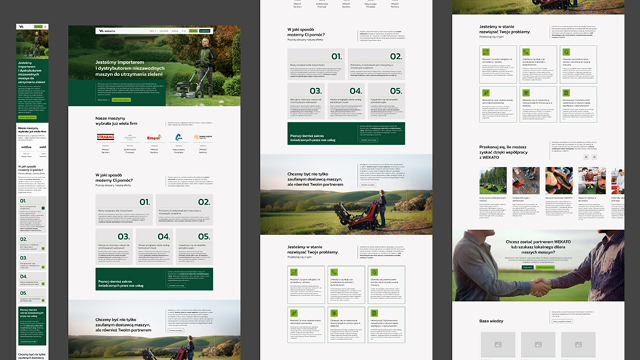640x360 pixels.
Task: Click the phone icon in the right mockup's feature cards
Action: [x=526, y=52]
